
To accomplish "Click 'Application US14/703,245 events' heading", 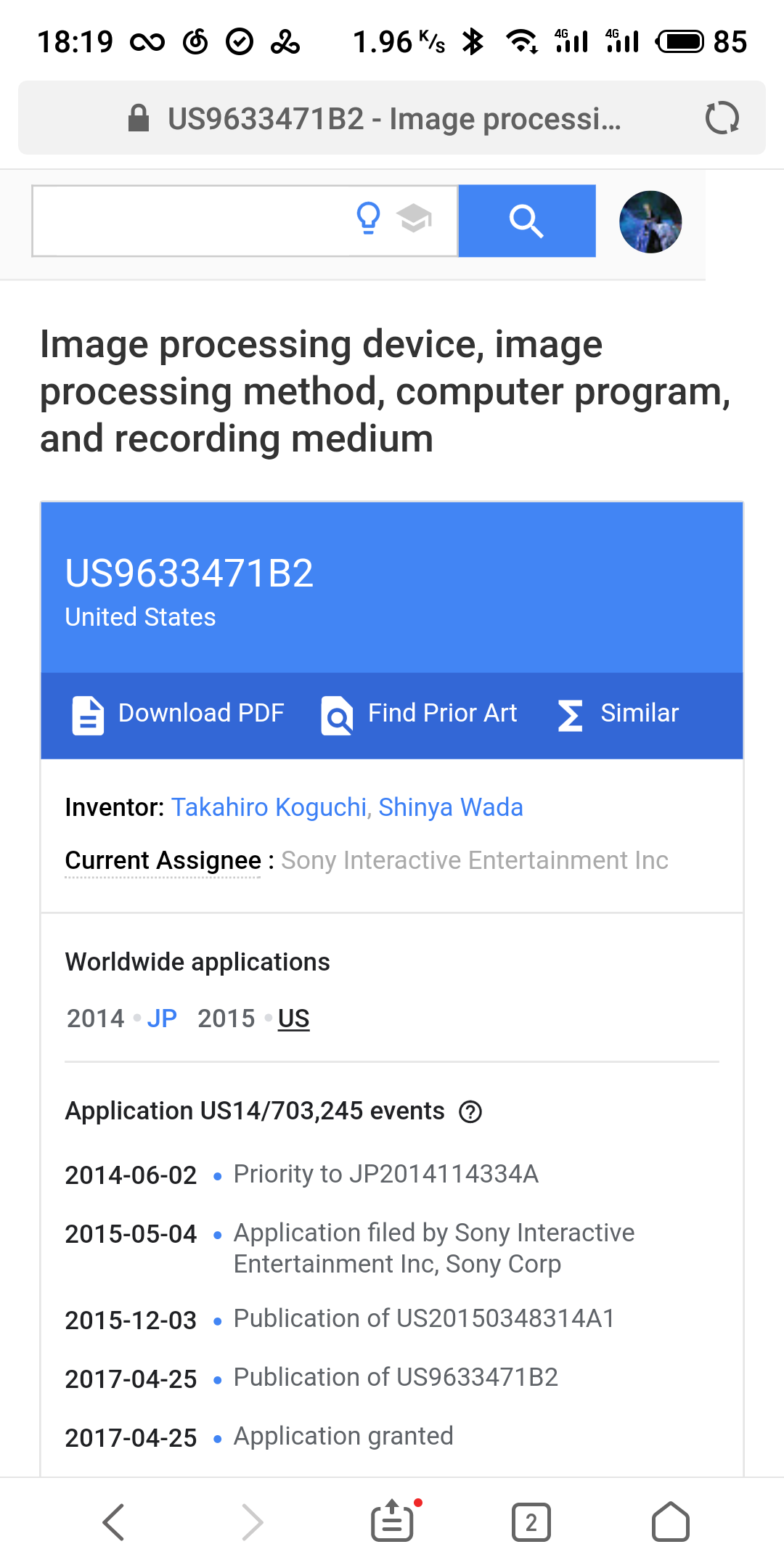I will (x=255, y=1111).
